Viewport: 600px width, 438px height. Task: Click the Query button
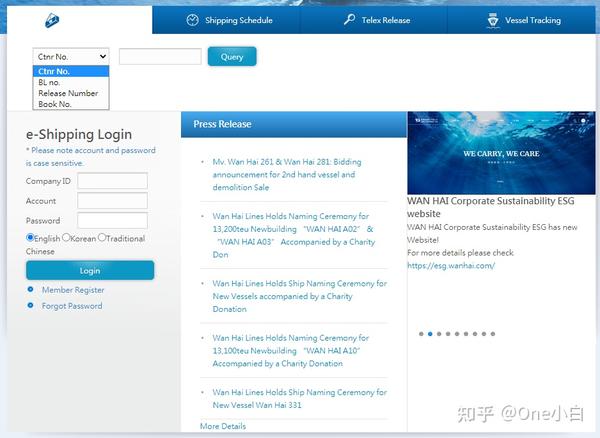click(x=232, y=57)
